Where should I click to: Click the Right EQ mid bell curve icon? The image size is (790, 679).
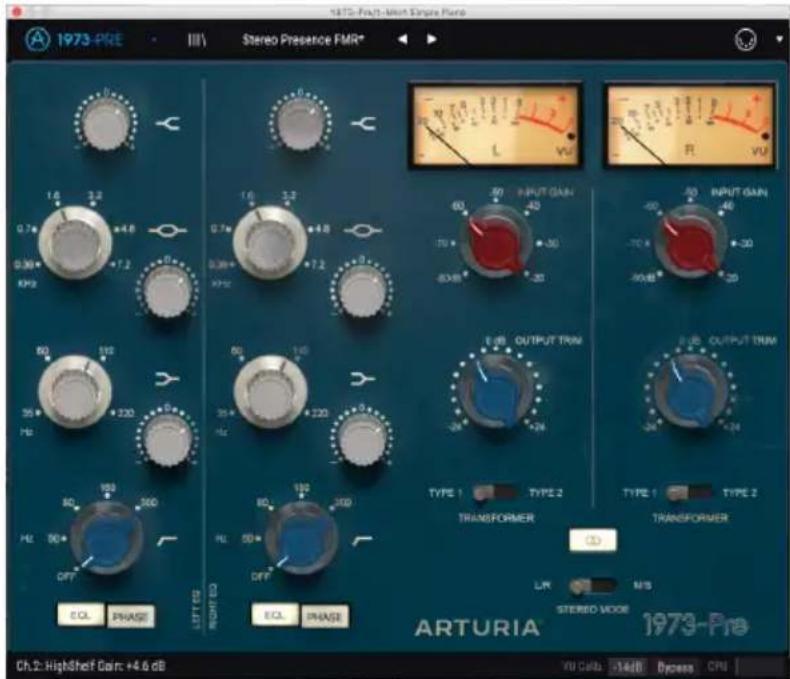point(362,231)
